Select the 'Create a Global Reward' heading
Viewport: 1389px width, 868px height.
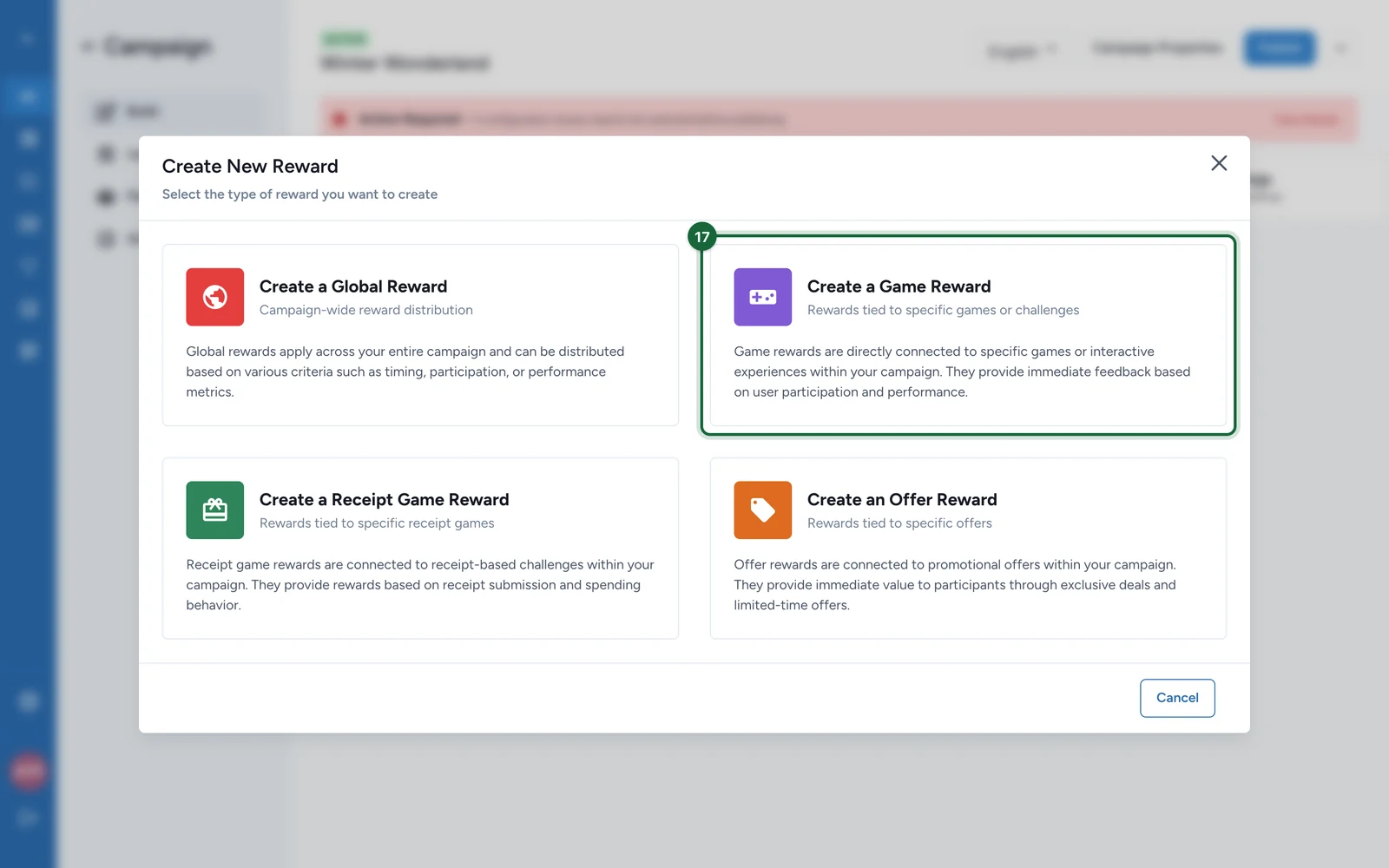(x=353, y=286)
